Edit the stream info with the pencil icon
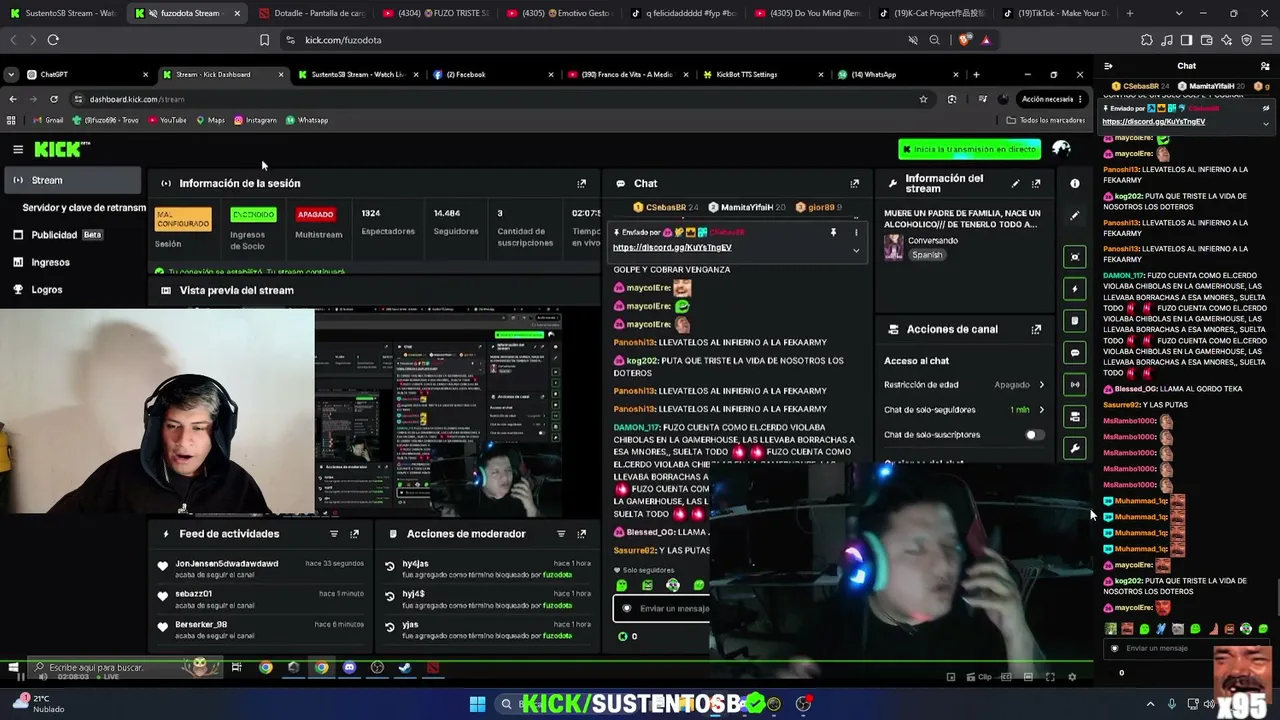1280x720 pixels. point(1015,183)
